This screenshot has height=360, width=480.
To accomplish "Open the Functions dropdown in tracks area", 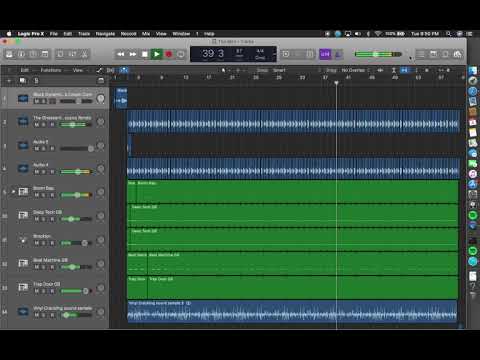I will 52,70.
